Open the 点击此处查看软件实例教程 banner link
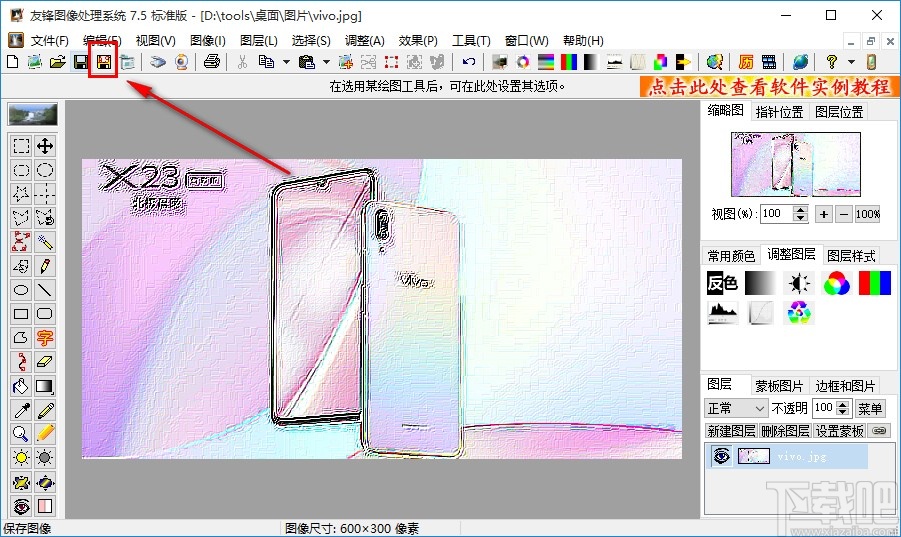901x537 pixels. click(768, 87)
